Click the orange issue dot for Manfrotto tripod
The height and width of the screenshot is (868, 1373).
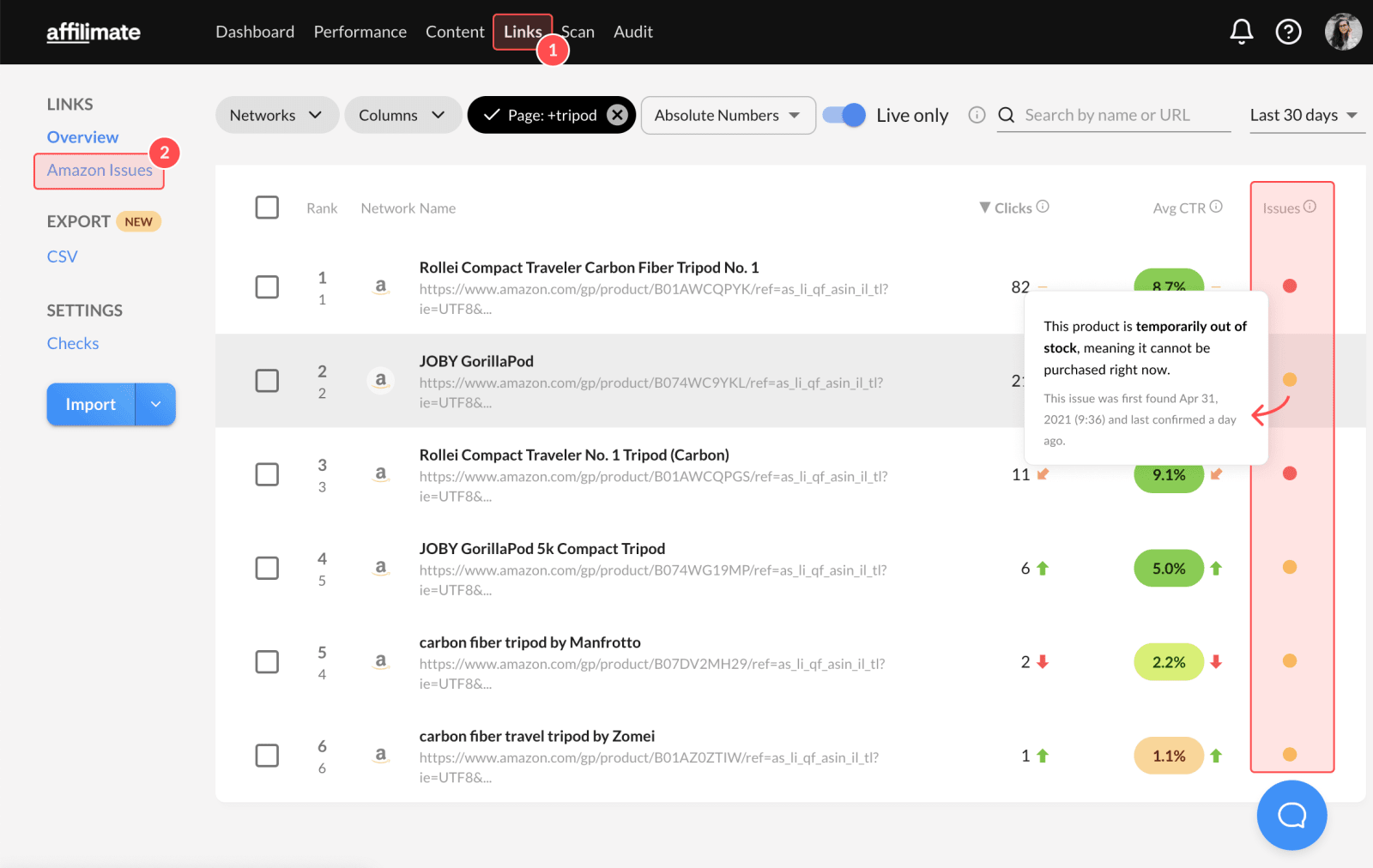click(x=1290, y=660)
